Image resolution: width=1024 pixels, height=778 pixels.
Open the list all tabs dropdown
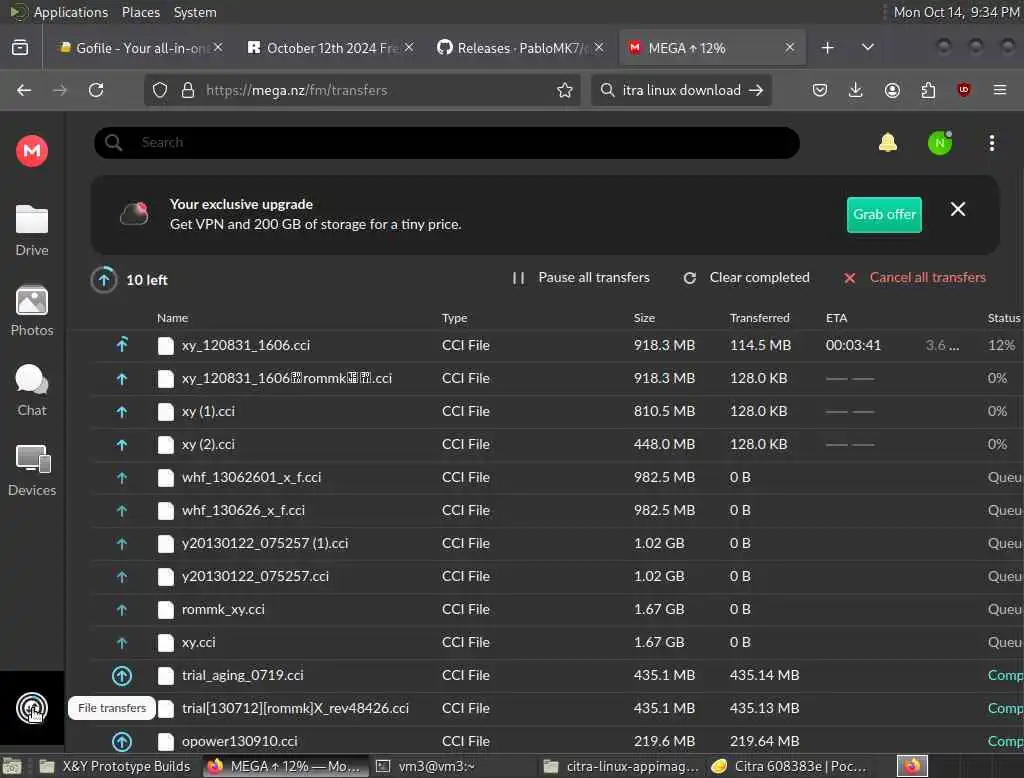867,48
